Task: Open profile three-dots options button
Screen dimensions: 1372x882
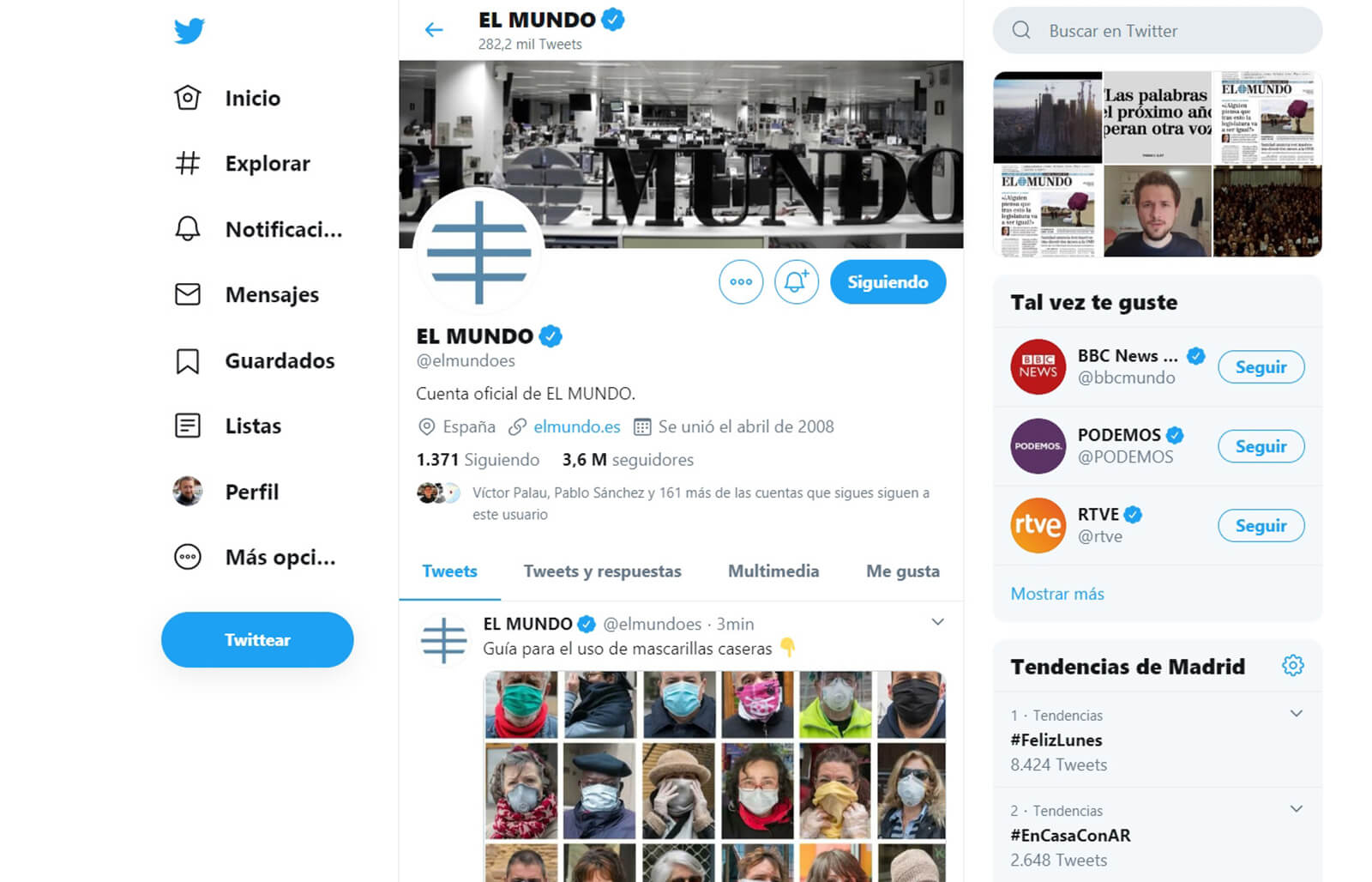Action: coord(741,281)
